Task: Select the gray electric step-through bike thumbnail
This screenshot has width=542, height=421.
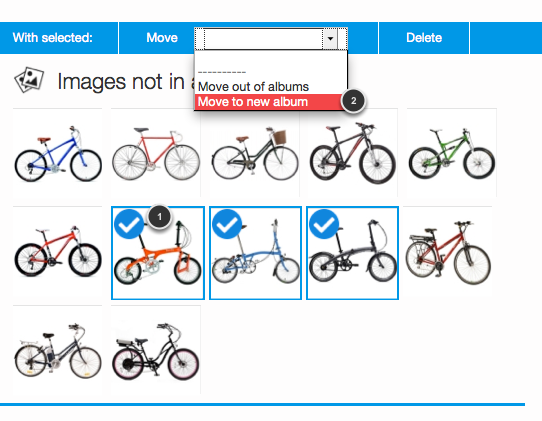Action: tap(57, 350)
